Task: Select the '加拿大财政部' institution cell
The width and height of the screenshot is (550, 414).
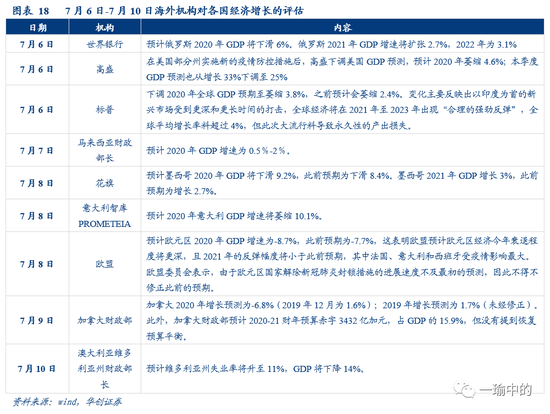Action: pos(105,320)
